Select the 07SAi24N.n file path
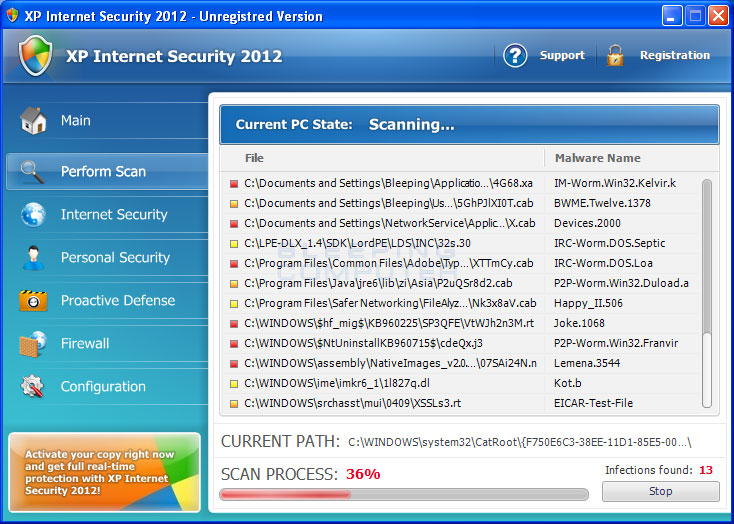The width and height of the screenshot is (734, 524). [x=390, y=363]
